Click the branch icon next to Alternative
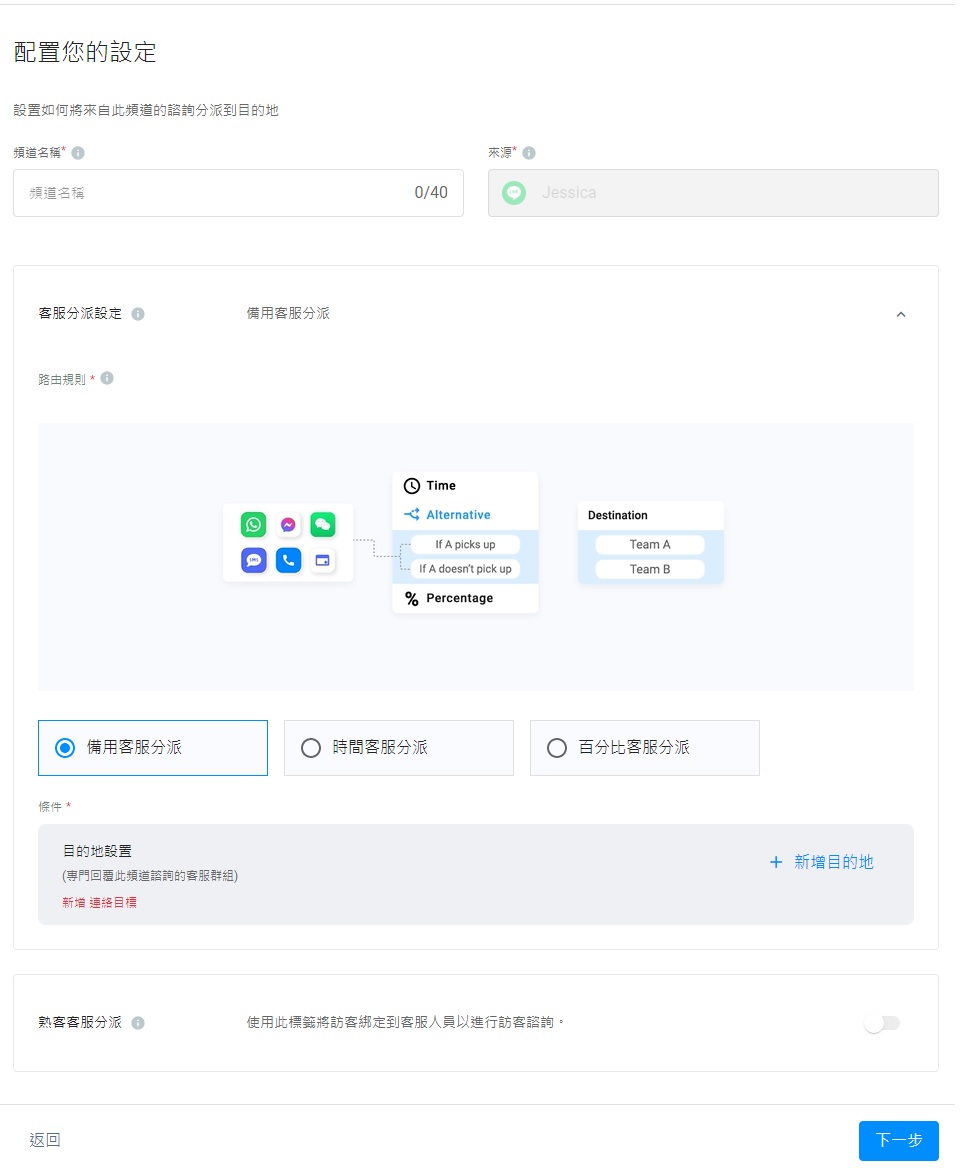Viewport: 971px width, 1174px height. pos(412,514)
